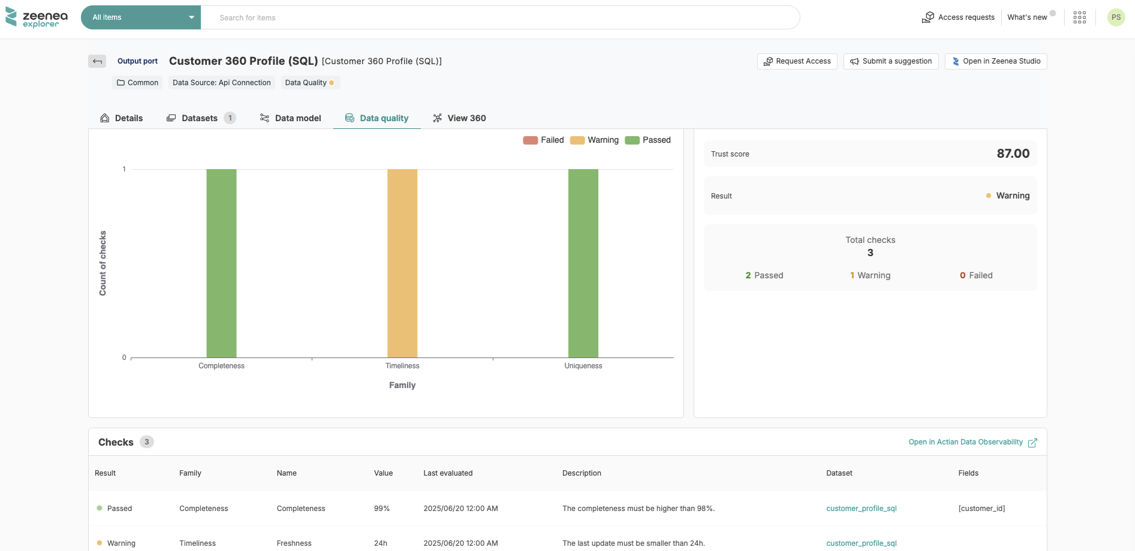1135x551 pixels.
Task: Click the external link icon beside Actian Data Observability
Action: point(1032,442)
